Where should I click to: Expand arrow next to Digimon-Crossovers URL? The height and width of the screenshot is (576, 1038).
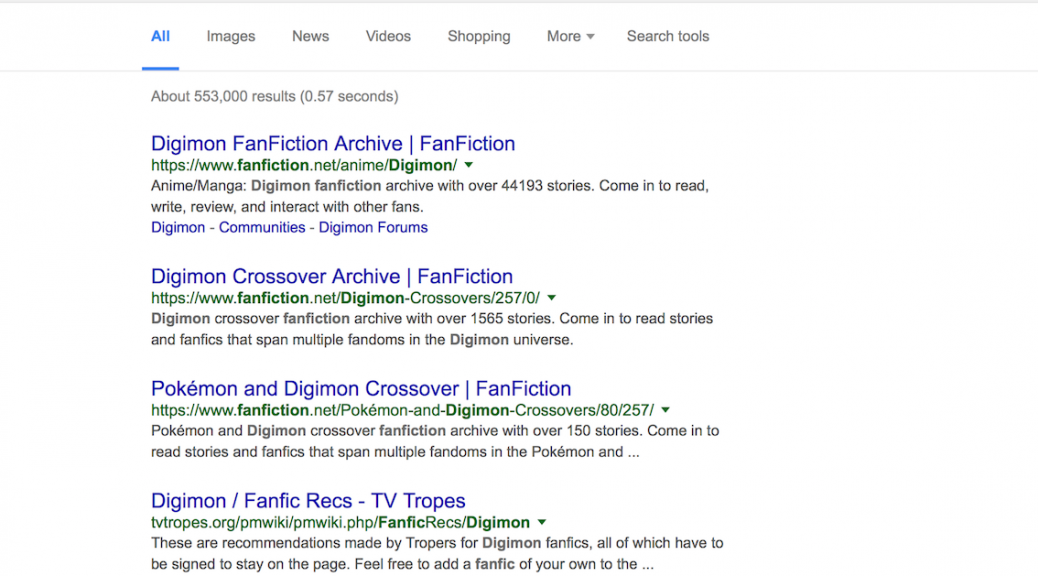552,298
